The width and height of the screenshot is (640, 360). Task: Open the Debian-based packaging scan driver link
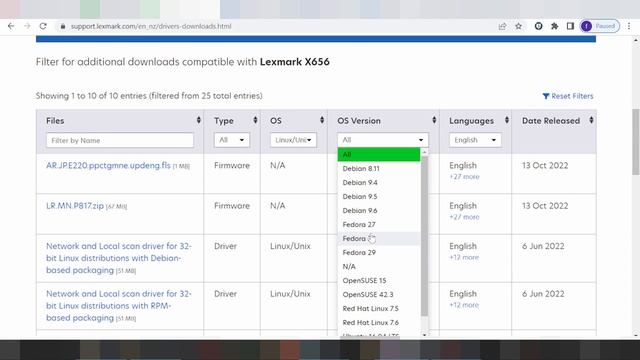point(119,258)
